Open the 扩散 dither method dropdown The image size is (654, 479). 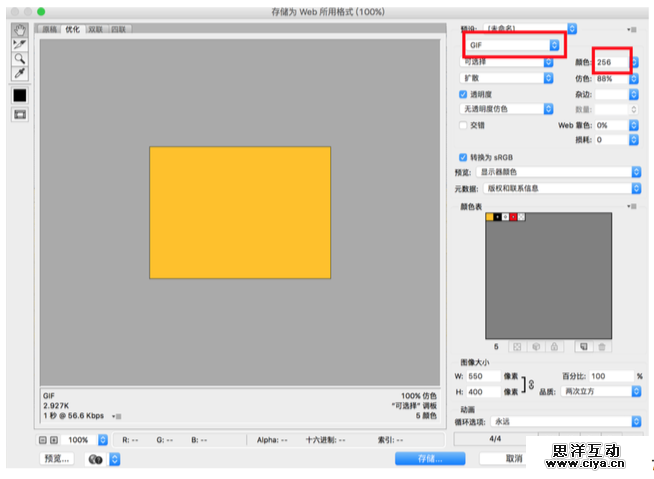coord(506,77)
